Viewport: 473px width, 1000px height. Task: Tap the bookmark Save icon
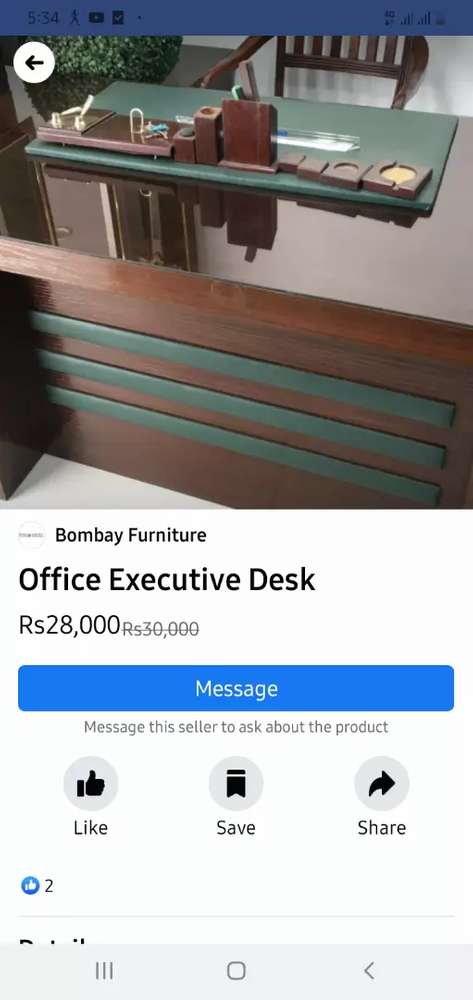pyautogui.click(x=236, y=784)
